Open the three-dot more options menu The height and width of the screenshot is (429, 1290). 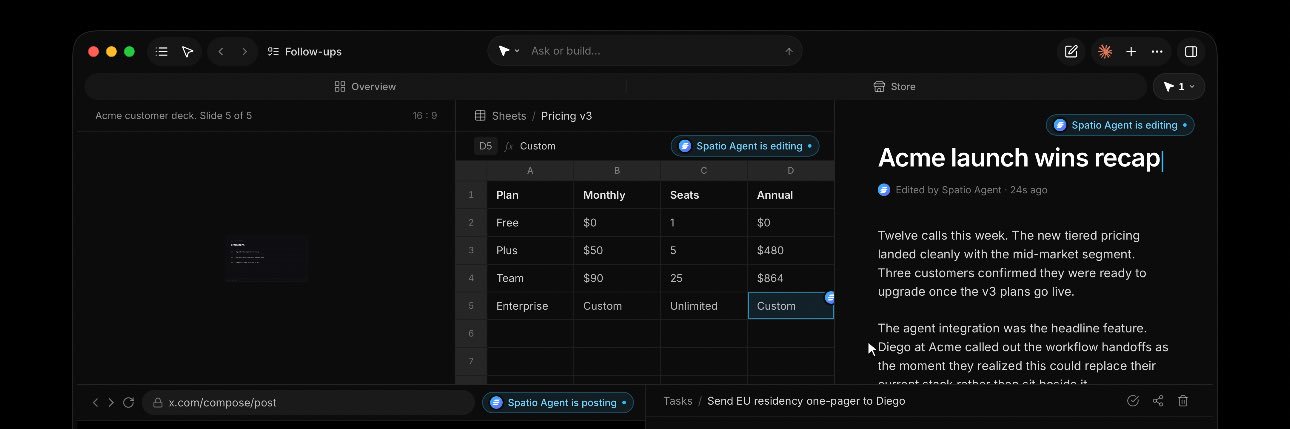coord(1157,51)
